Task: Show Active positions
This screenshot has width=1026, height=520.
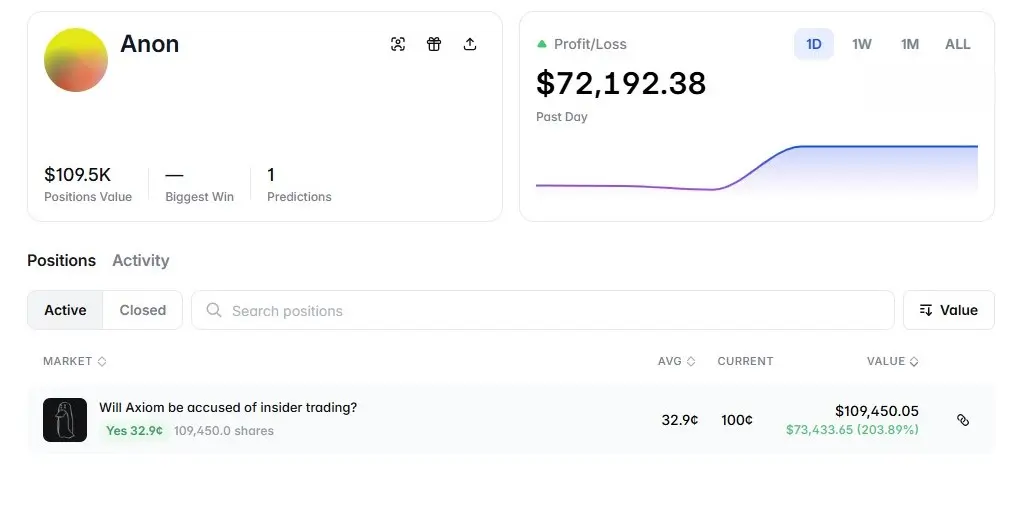Action: click(65, 310)
